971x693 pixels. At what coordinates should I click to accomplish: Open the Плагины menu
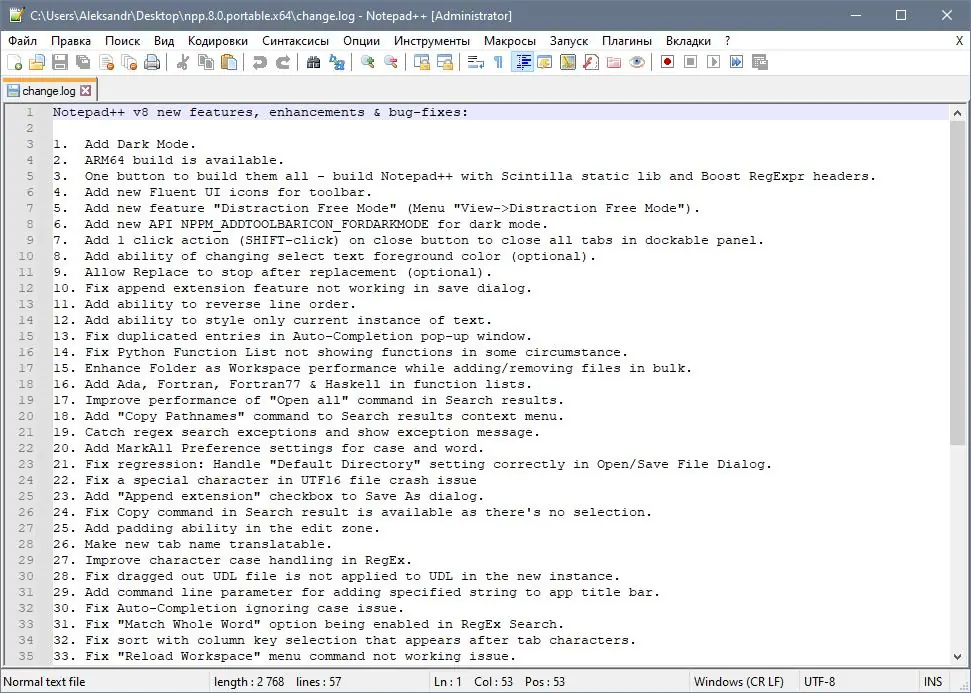627,41
